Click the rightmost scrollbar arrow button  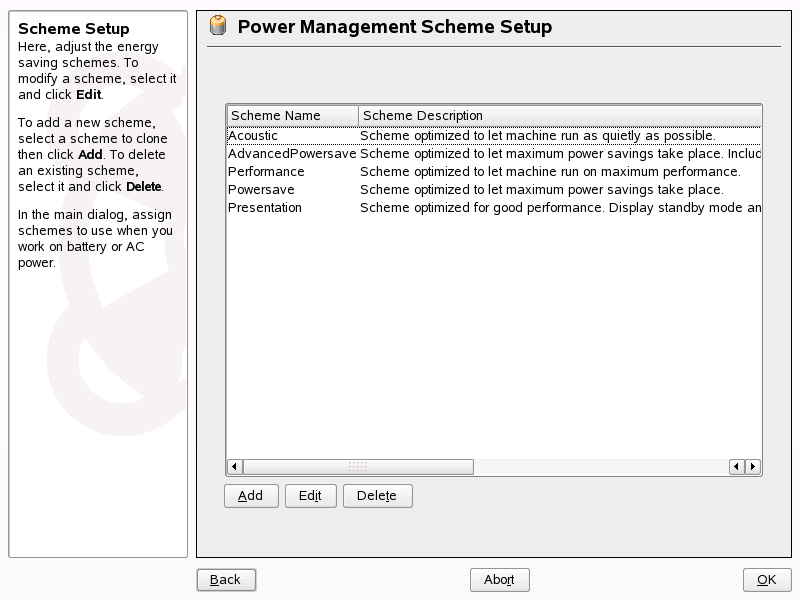click(x=753, y=466)
